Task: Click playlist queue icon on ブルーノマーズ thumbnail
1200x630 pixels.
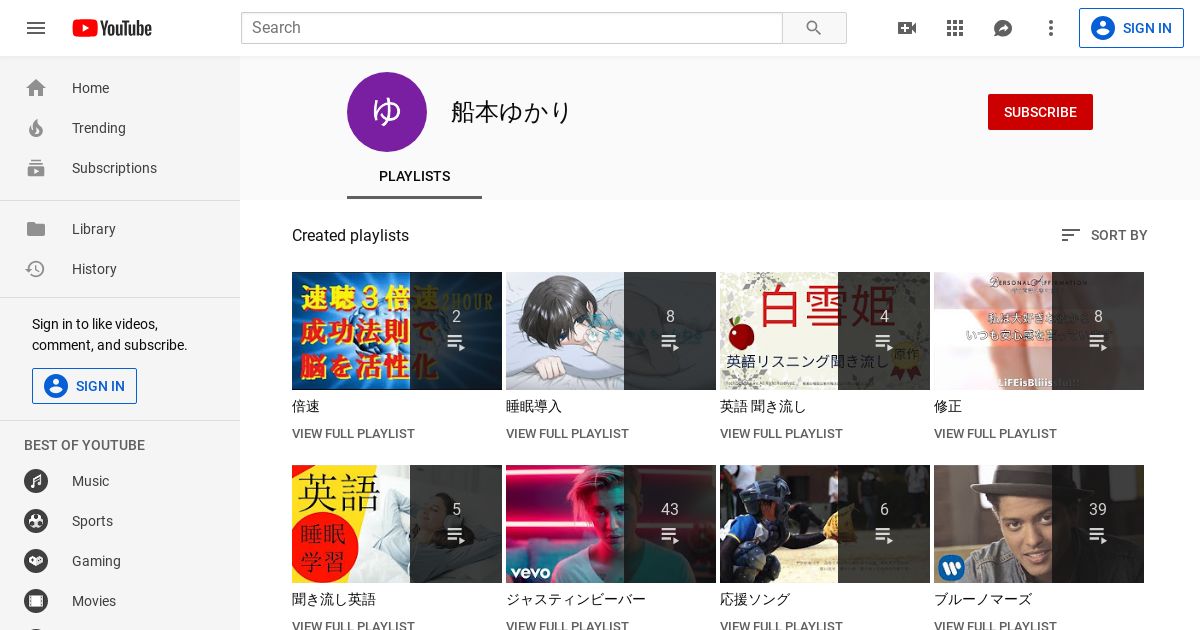Action: [1098, 536]
